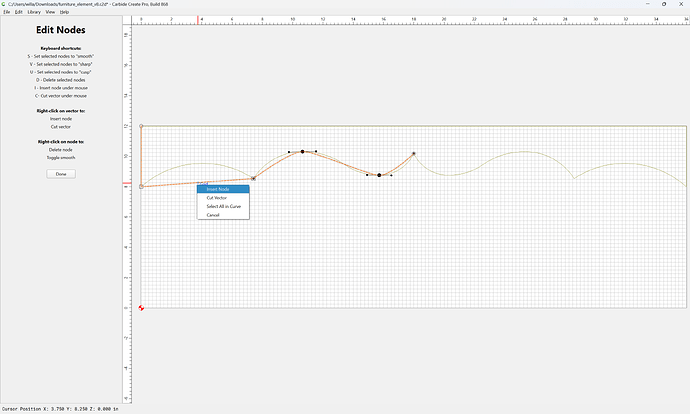The width and height of the screenshot is (690, 414).
Task: Select the sharp cusp node near ruler mark 18
Action: click(414, 154)
